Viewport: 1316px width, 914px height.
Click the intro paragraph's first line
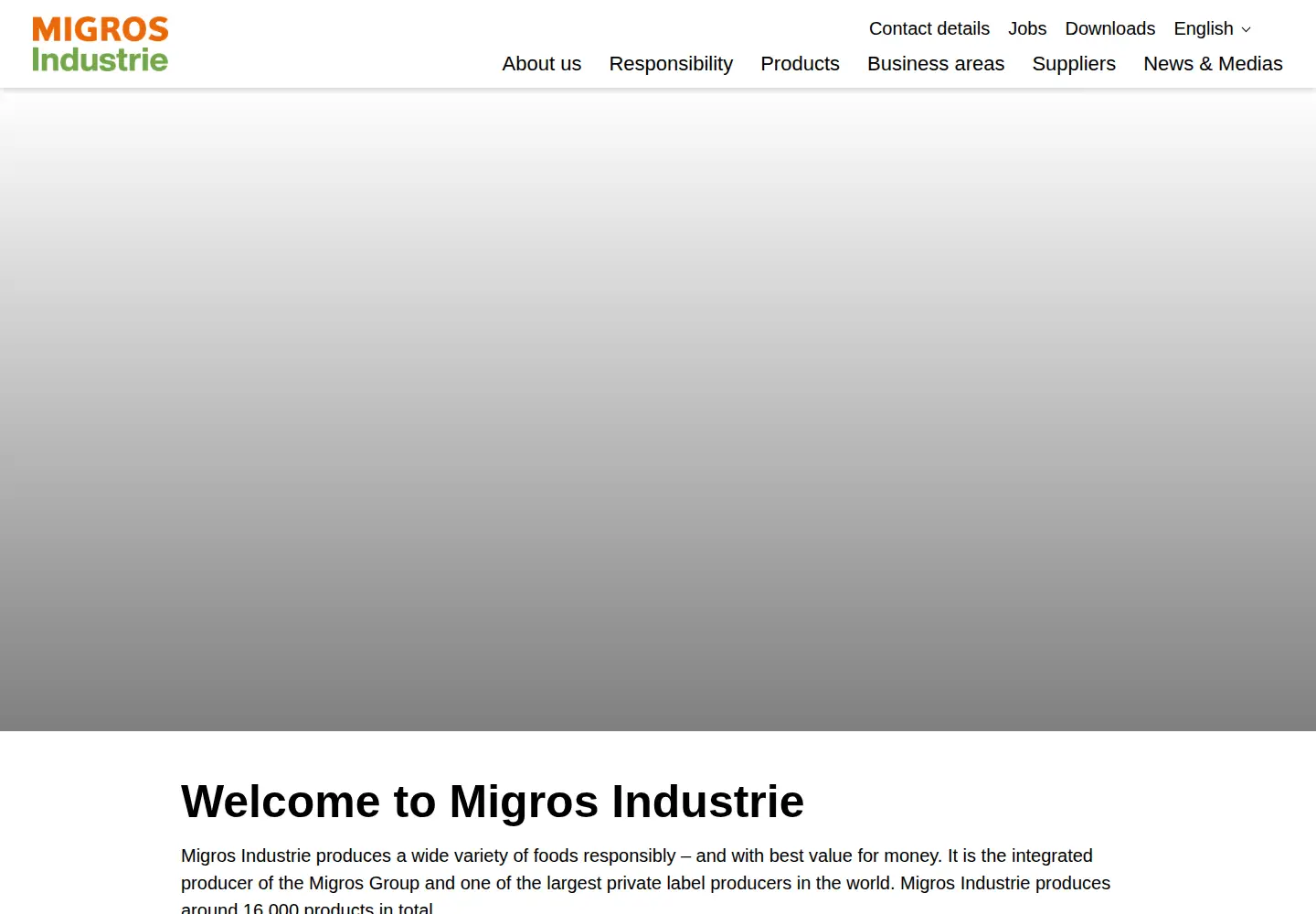click(x=637, y=856)
